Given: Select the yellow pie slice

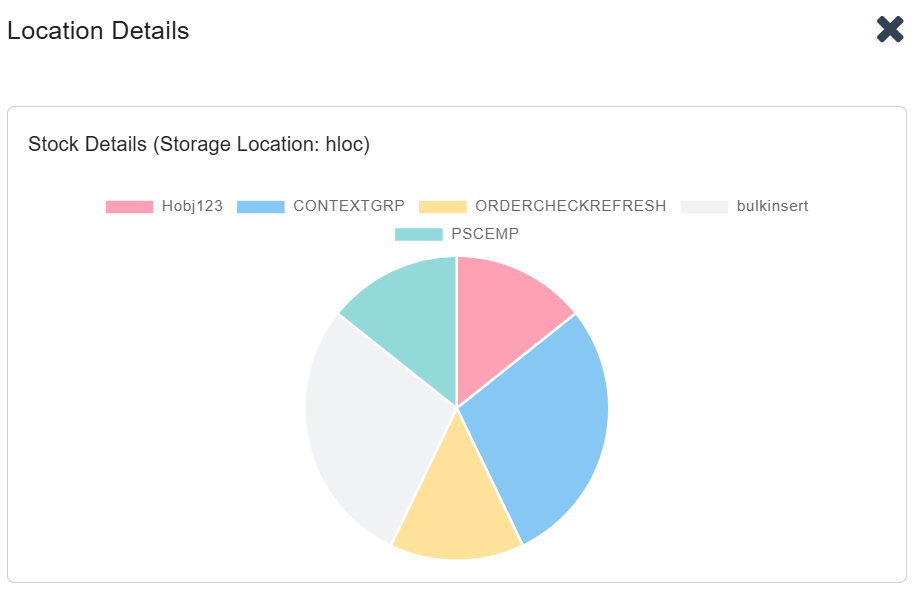Looking at the screenshot, I should tap(455, 505).
